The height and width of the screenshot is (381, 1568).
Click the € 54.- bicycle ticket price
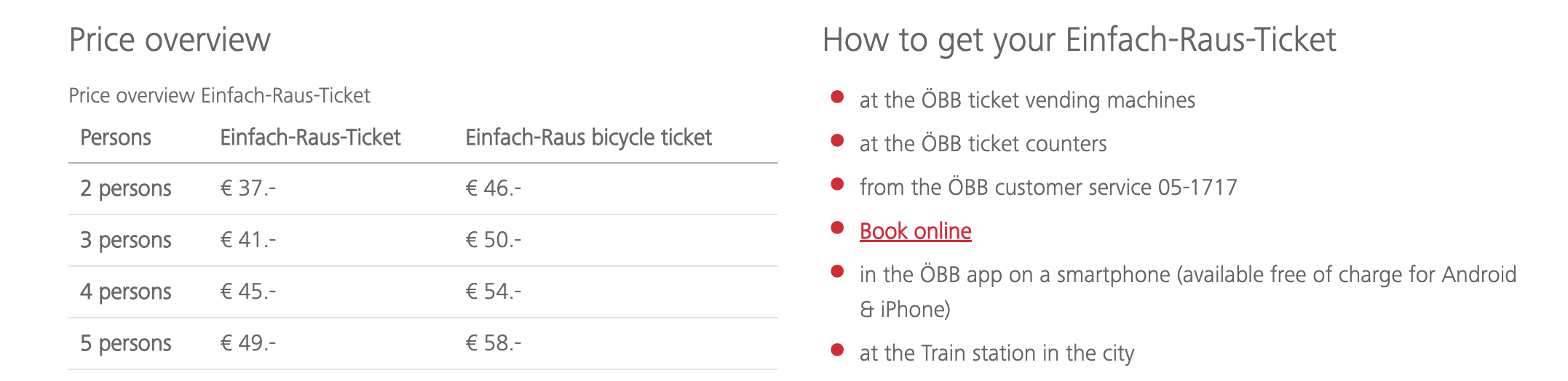click(x=494, y=292)
